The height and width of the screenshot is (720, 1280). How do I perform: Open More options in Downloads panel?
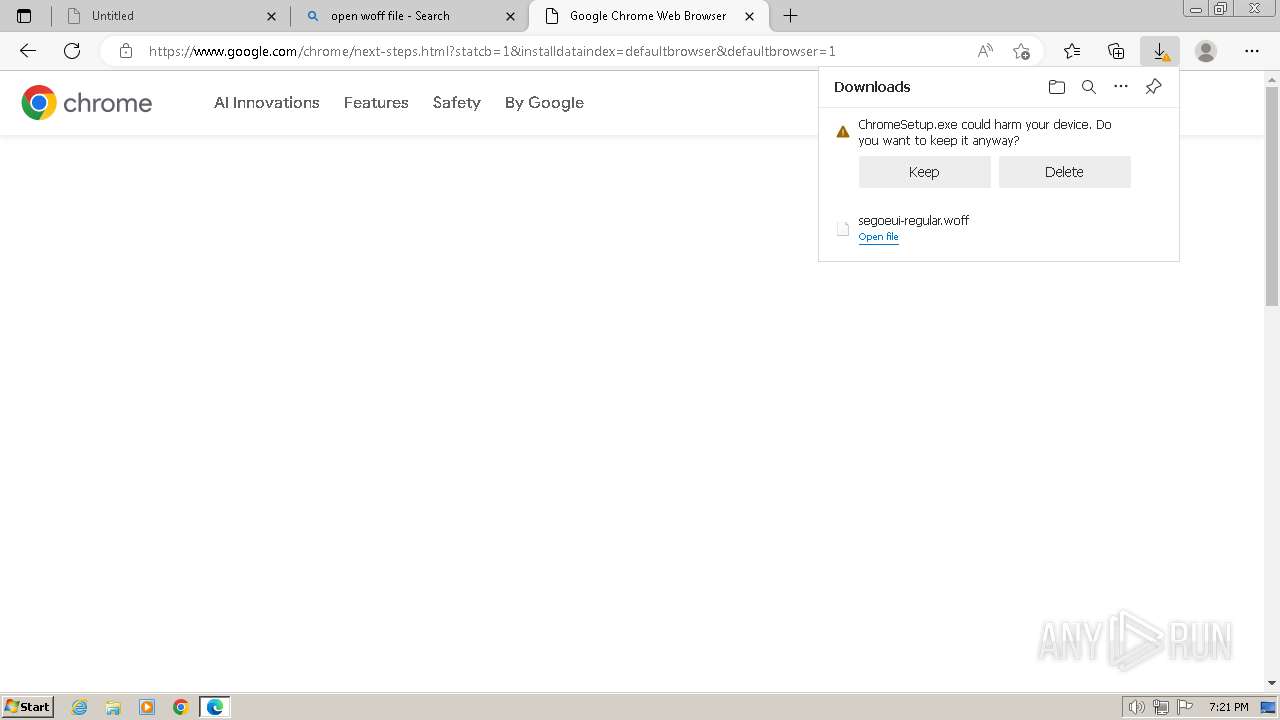pyautogui.click(x=1121, y=87)
